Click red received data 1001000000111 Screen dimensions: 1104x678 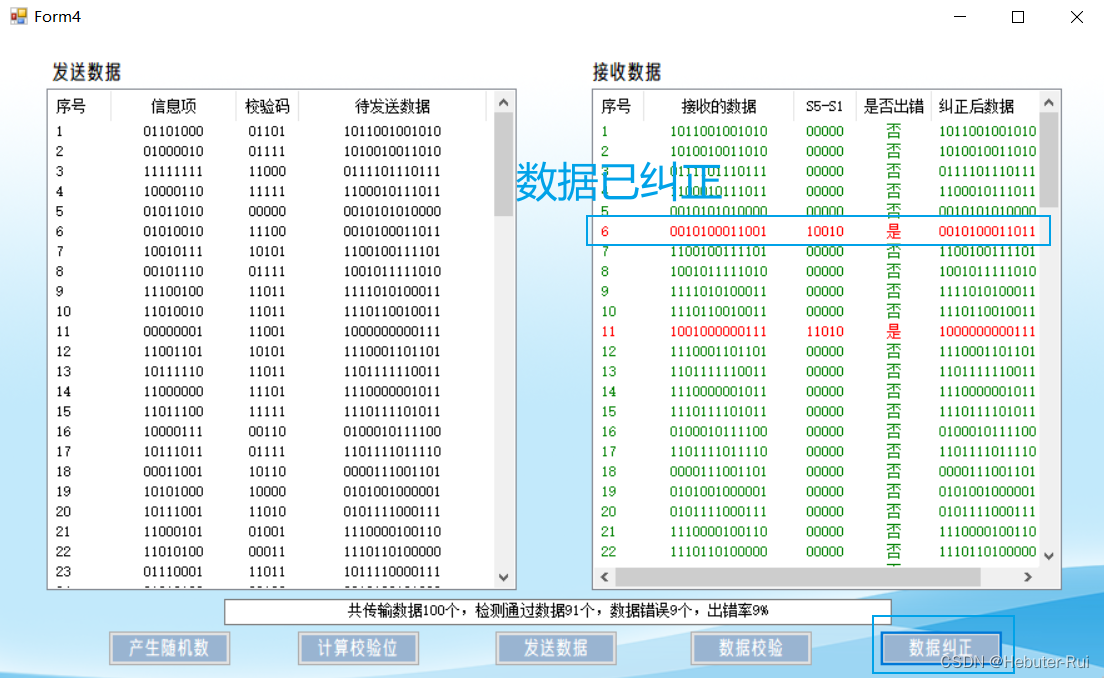(719, 332)
